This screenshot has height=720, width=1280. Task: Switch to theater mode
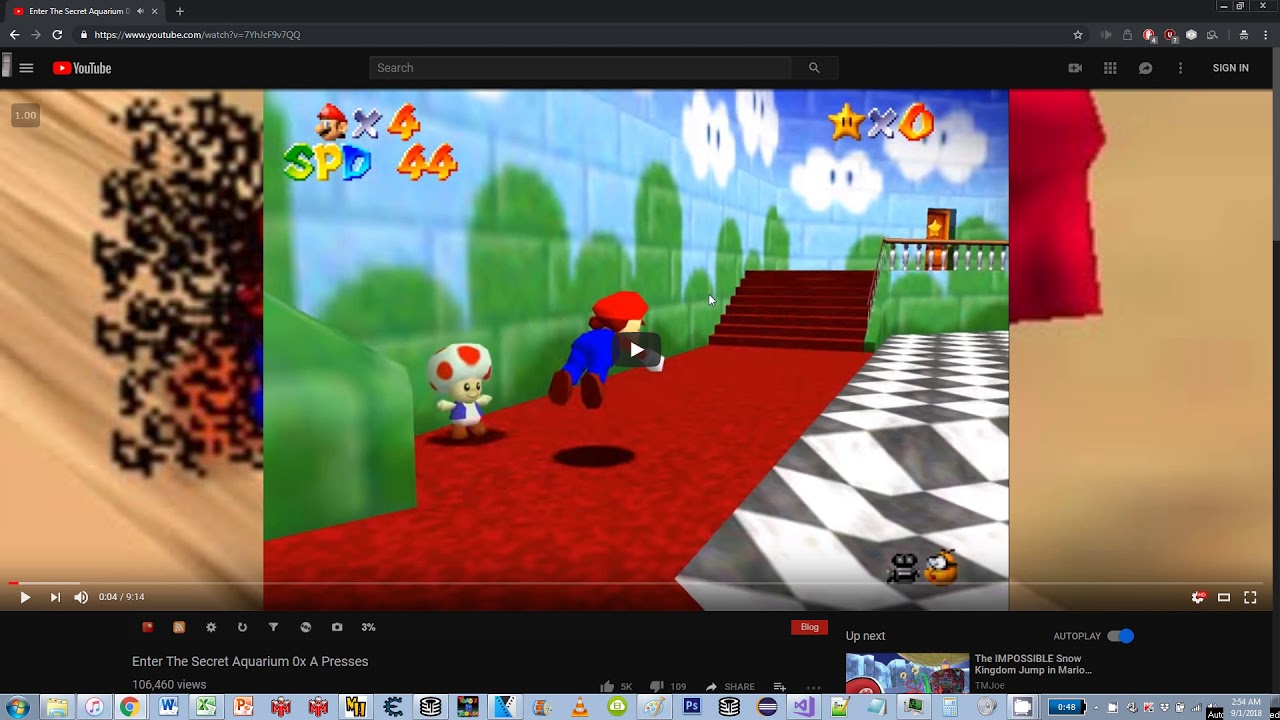pyautogui.click(x=1224, y=597)
